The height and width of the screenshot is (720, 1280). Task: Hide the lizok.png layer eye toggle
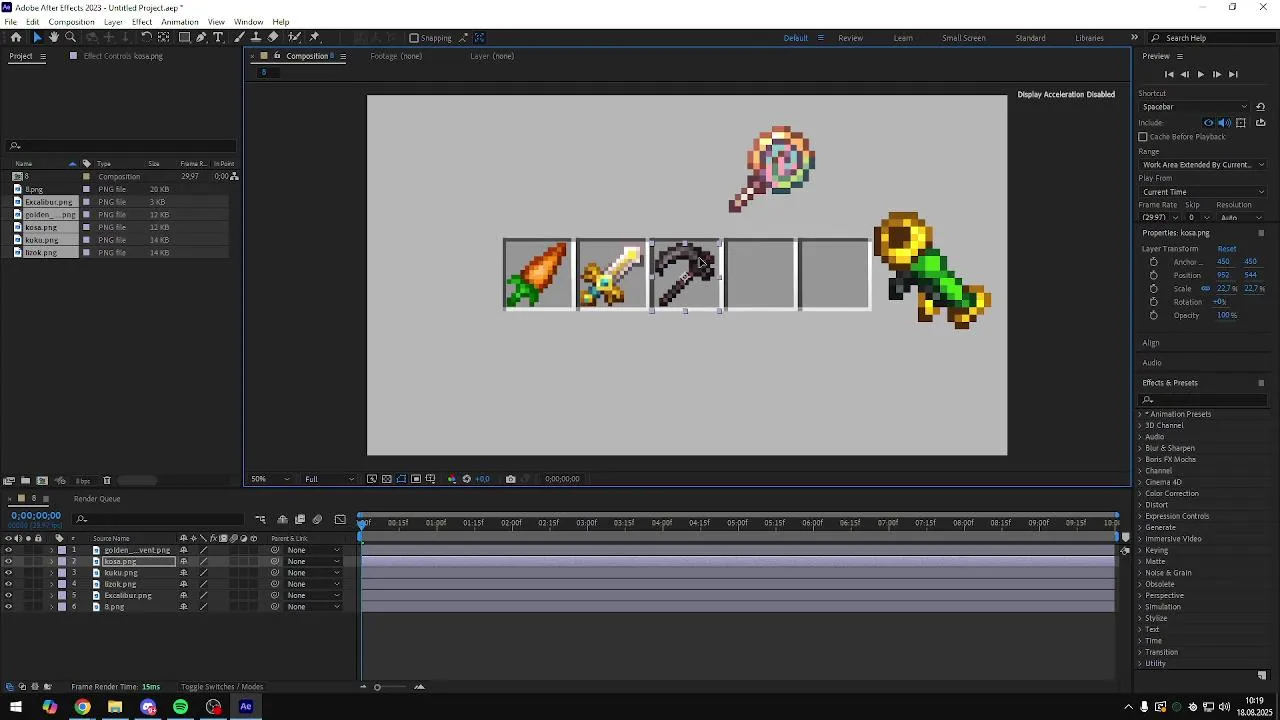point(8,584)
